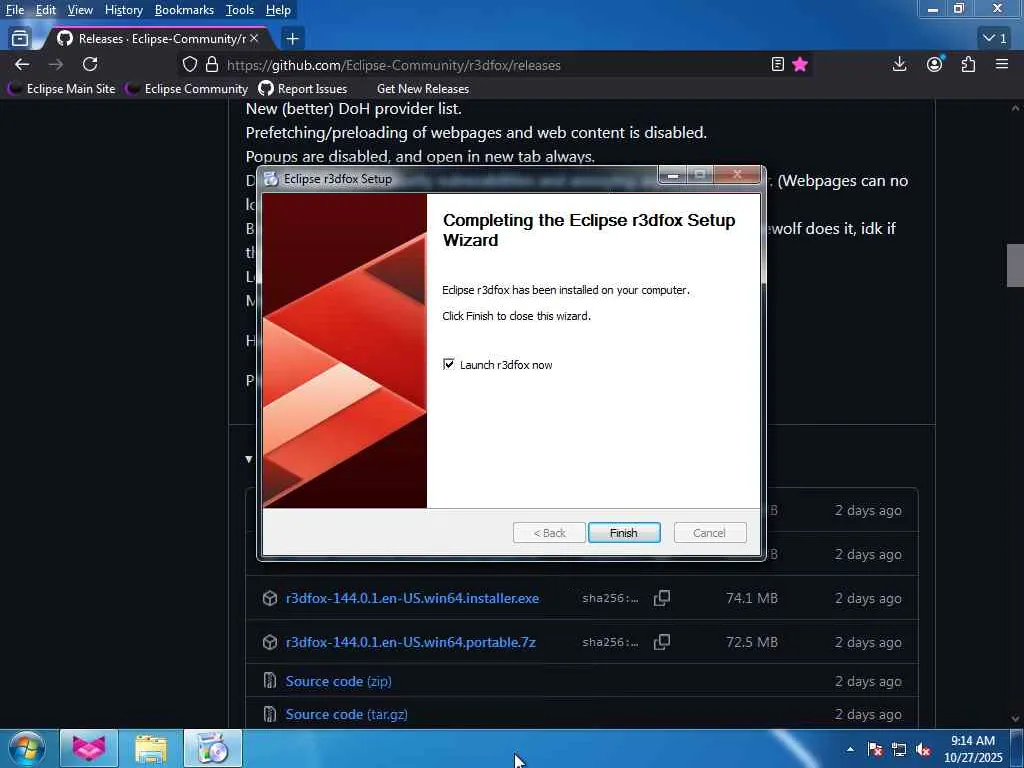
Task: Open the Extensions puzzle icon
Action: [x=968, y=64]
